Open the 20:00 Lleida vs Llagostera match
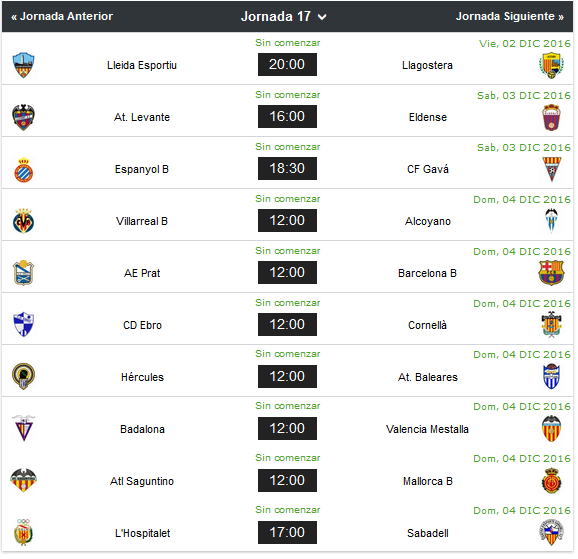The height and width of the screenshot is (559, 578). (287, 65)
